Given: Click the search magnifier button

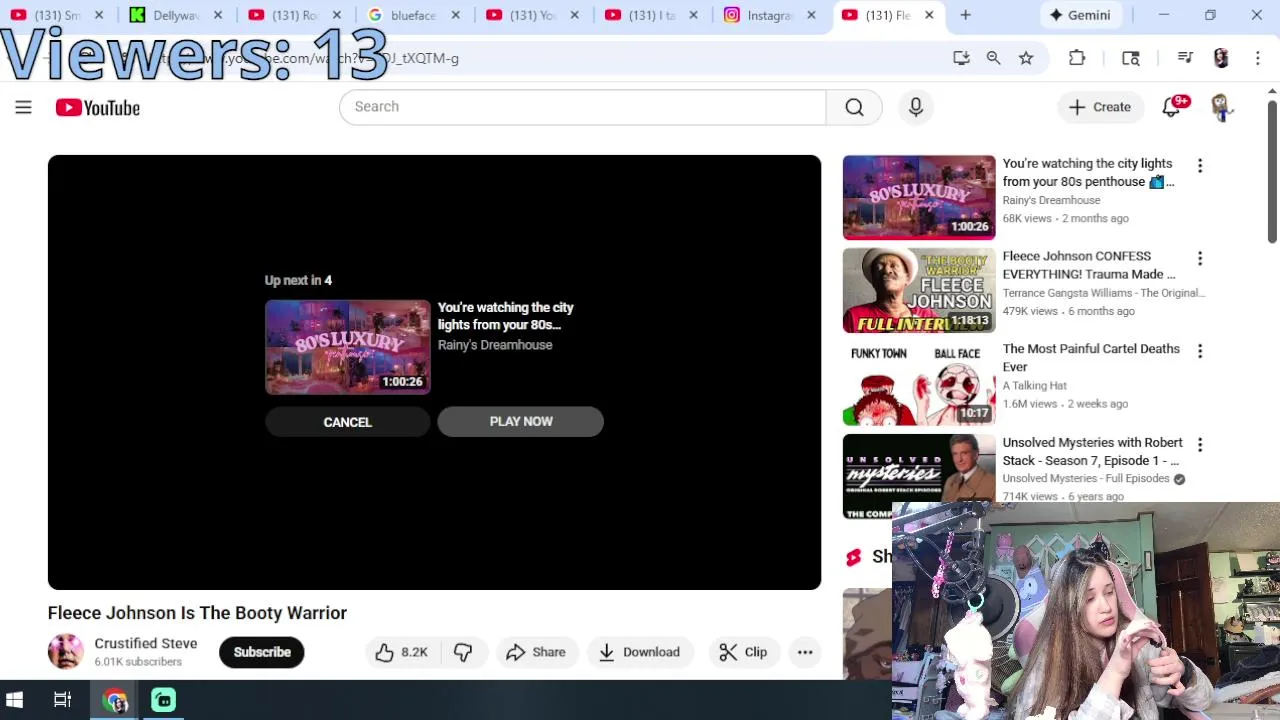Looking at the screenshot, I should (x=854, y=107).
